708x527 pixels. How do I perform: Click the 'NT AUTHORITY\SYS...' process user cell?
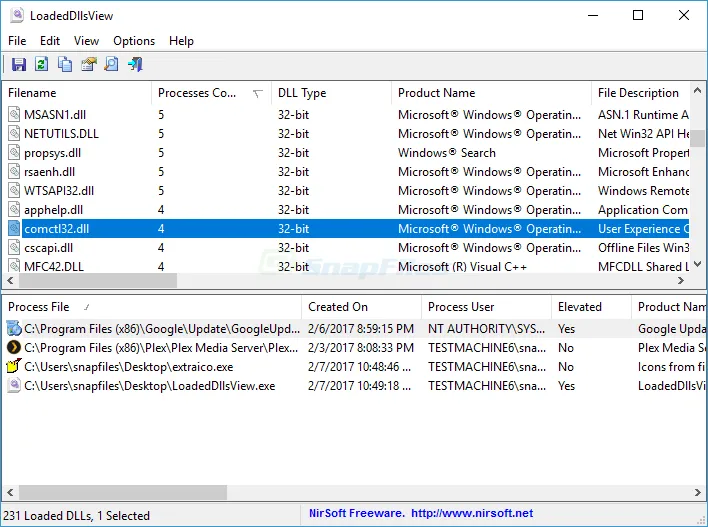coord(486,329)
